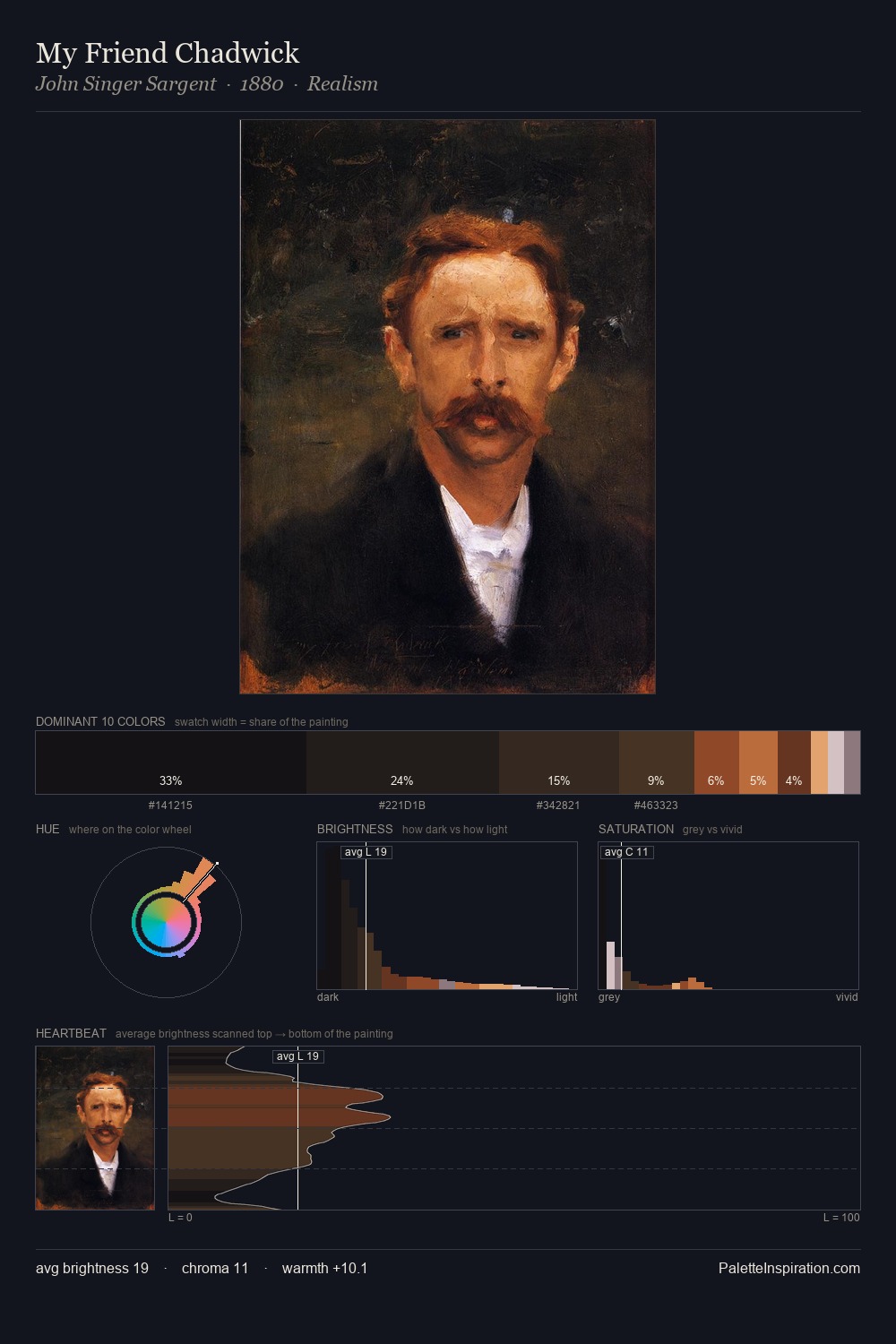This screenshot has height=1344, width=896.
Task: Click the title 'My Friend Chadwick'
Action: [x=168, y=53]
